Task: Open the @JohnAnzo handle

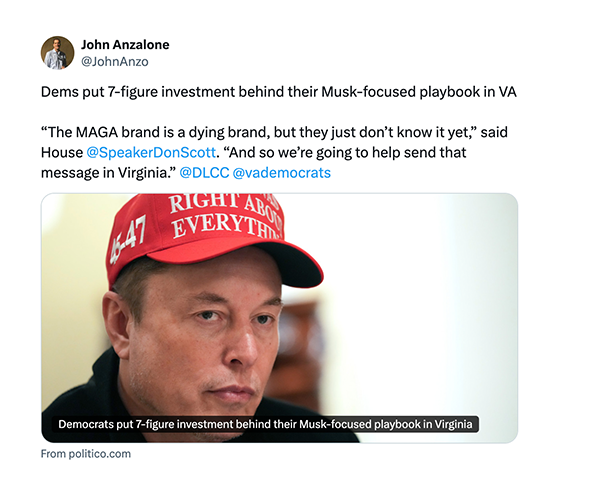Action: (x=115, y=62)
